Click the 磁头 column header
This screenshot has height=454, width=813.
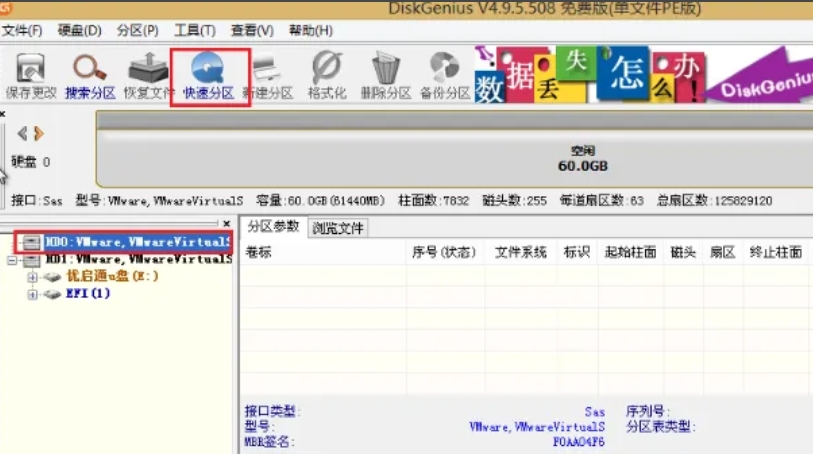click(683, 252)
